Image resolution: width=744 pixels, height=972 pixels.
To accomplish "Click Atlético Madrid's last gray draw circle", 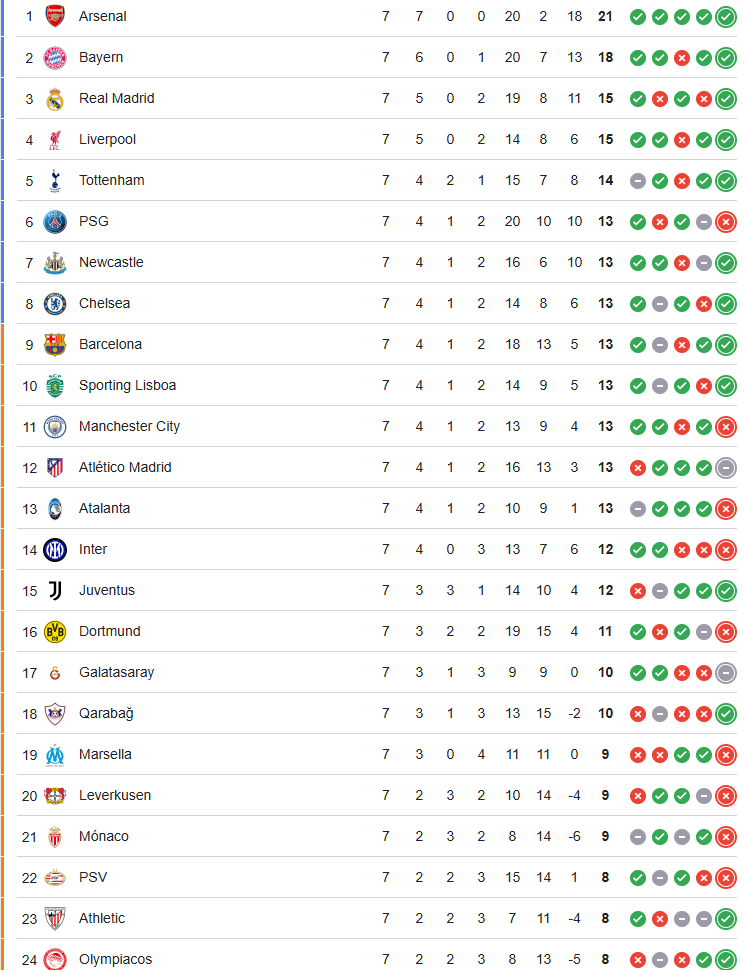I will pos(725,467).
